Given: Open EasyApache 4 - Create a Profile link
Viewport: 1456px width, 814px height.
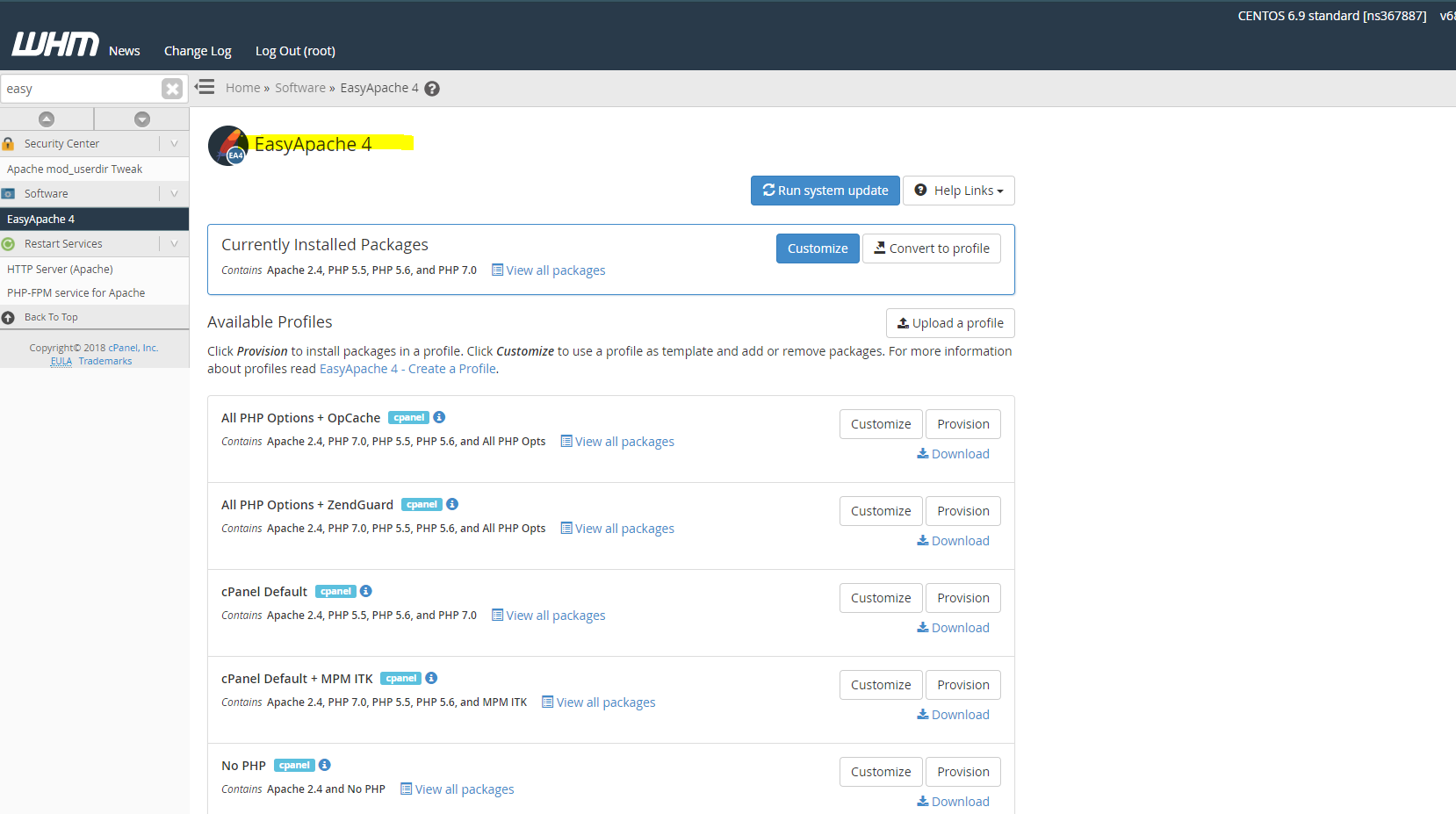Looking at the screenshot, I should coord(408,369).
